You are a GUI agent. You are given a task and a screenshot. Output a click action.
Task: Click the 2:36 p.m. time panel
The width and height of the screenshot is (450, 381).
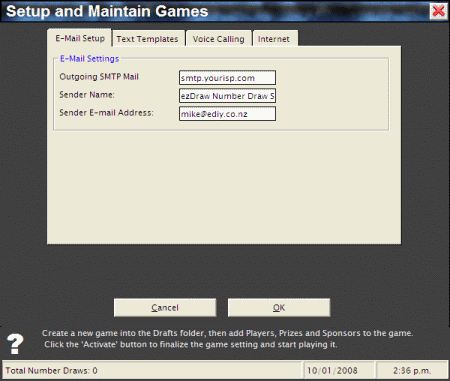412,370
